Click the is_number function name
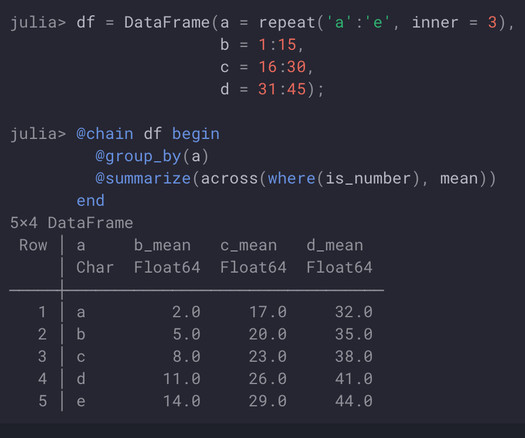 click(x=368, y=178)
